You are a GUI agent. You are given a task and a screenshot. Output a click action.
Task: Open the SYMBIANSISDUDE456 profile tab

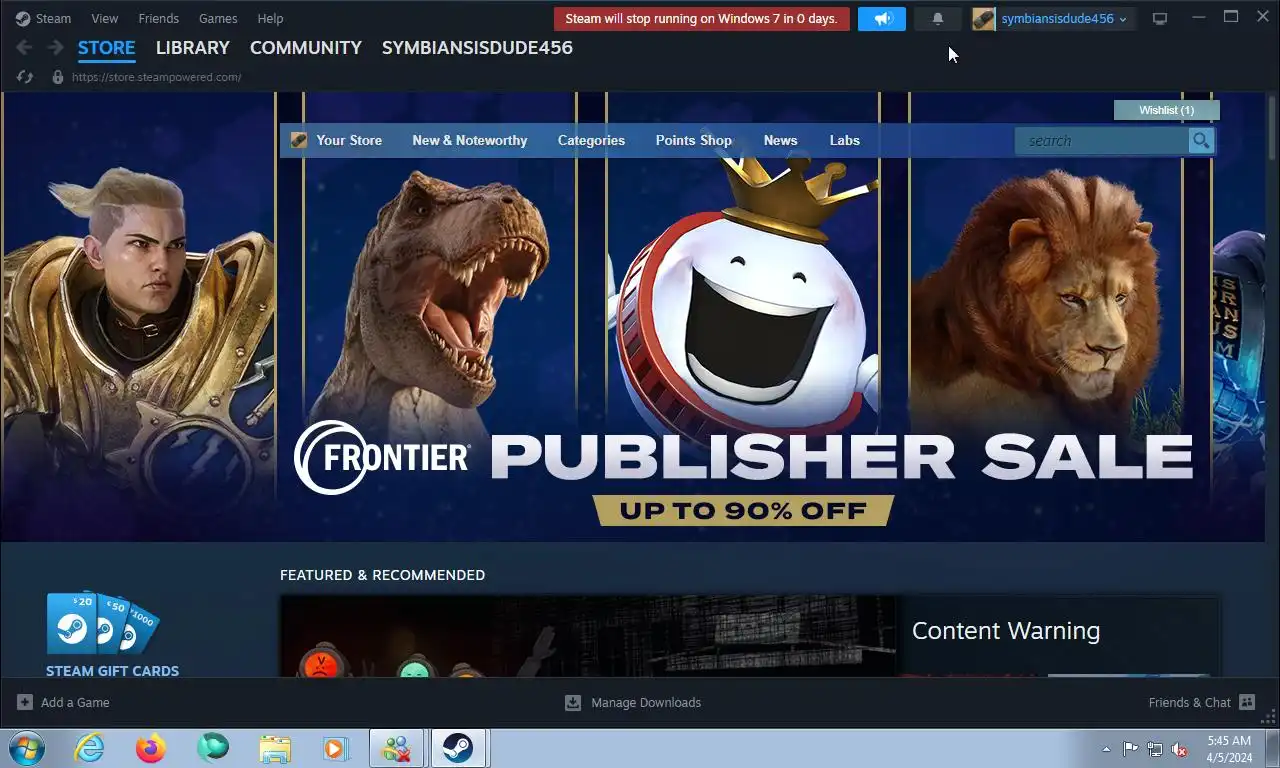477,47
